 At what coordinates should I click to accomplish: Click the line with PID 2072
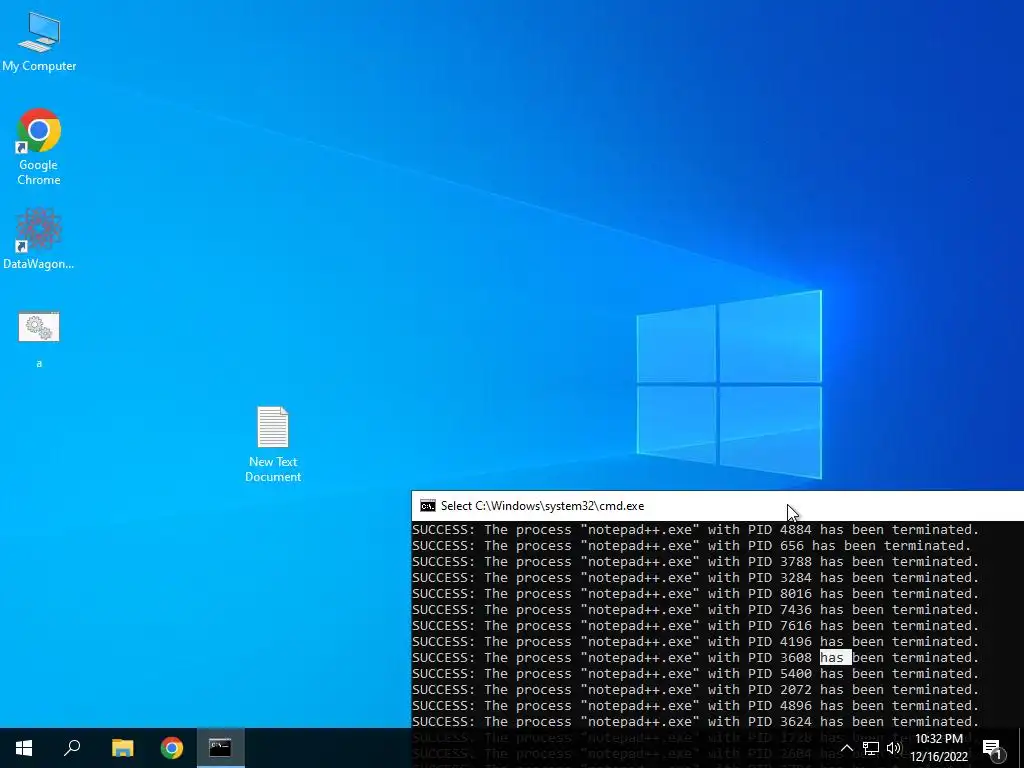click(x=696, y=690)
